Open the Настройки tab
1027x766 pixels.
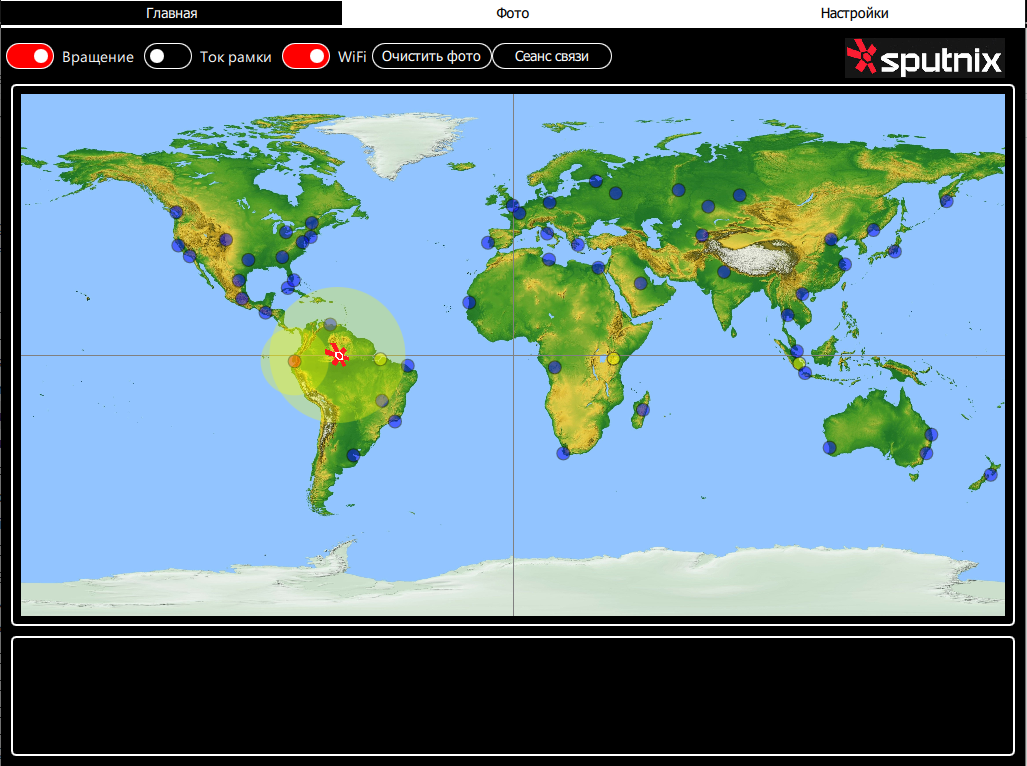pos(855,13)
